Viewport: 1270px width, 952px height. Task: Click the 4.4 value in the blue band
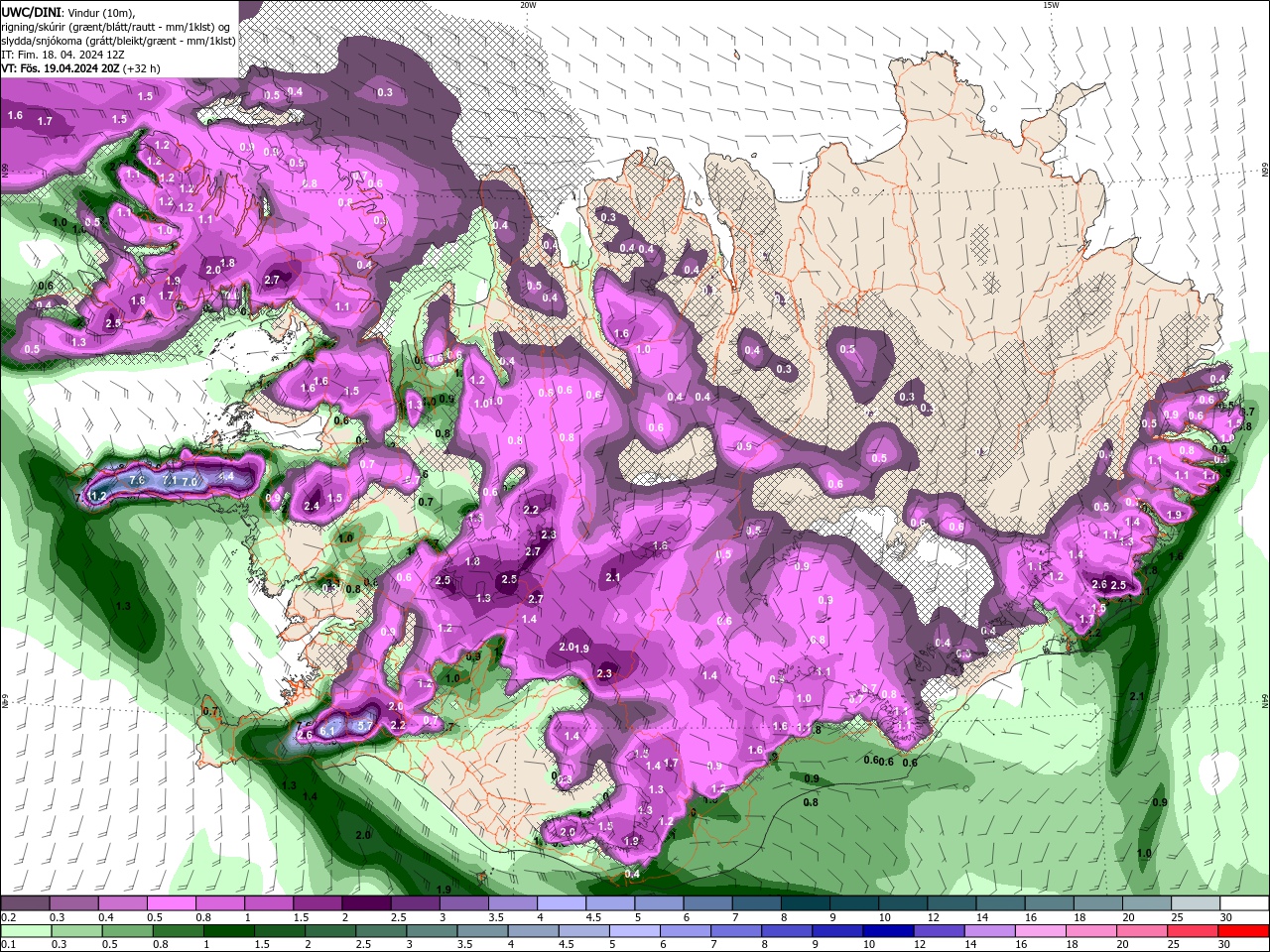(226, 477)
